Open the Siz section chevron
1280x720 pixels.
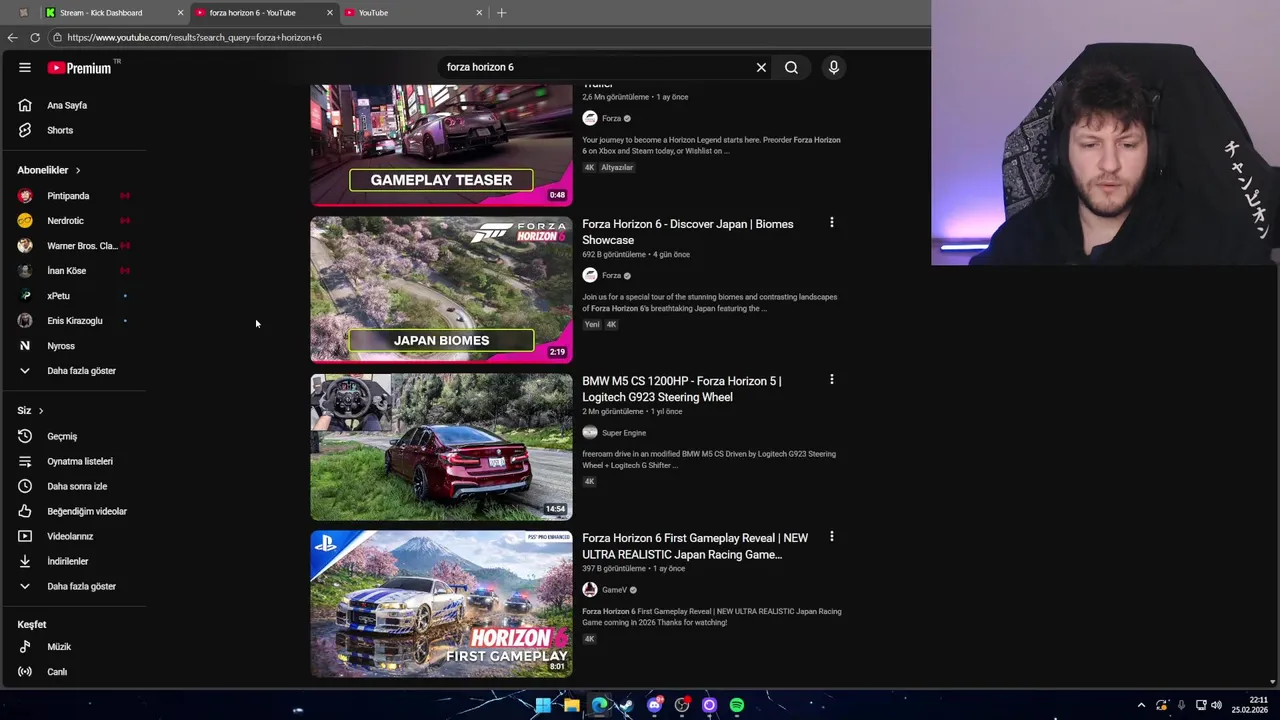(x=41, y=411)
